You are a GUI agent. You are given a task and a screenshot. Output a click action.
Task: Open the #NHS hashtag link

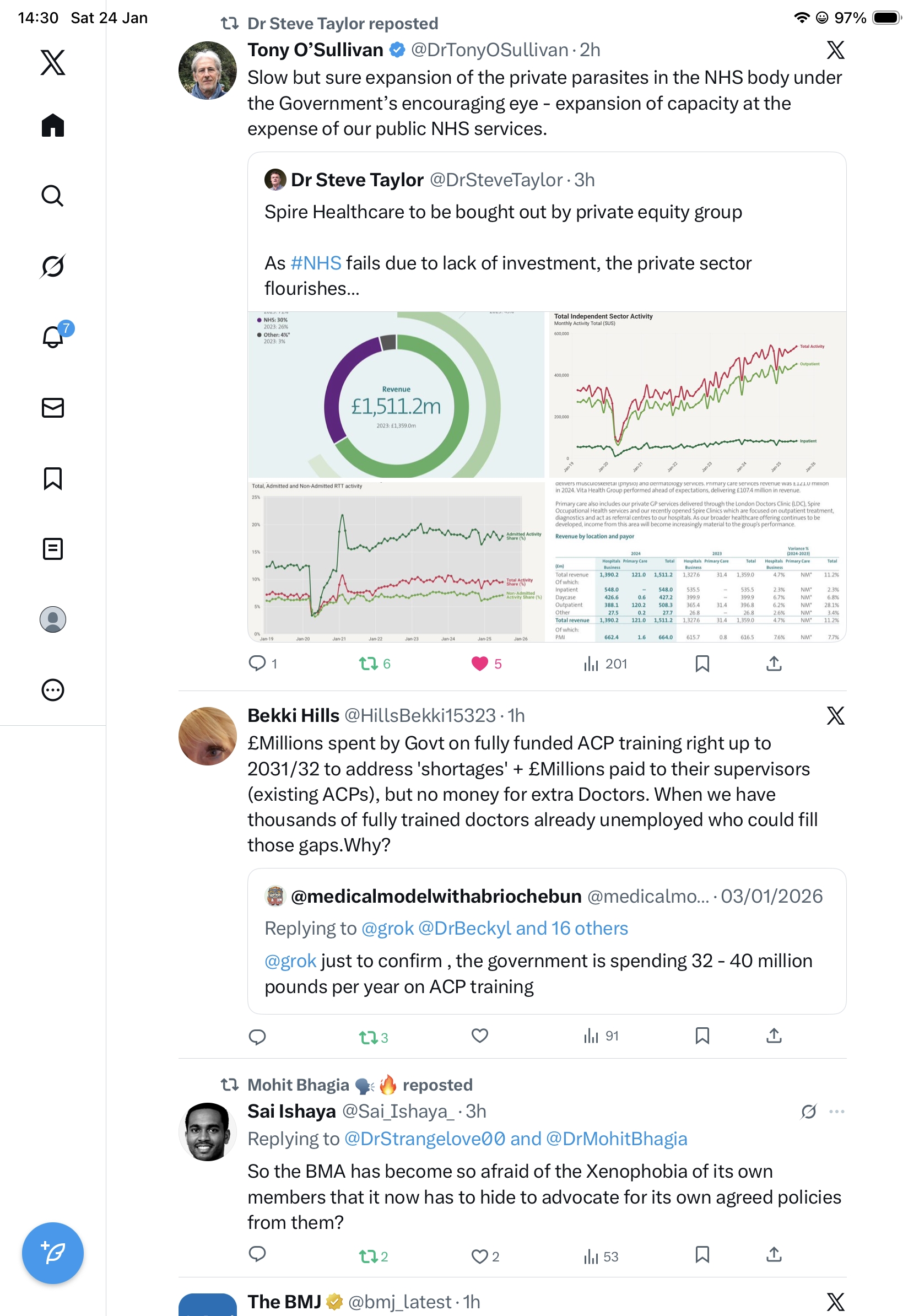click(316, 263)
